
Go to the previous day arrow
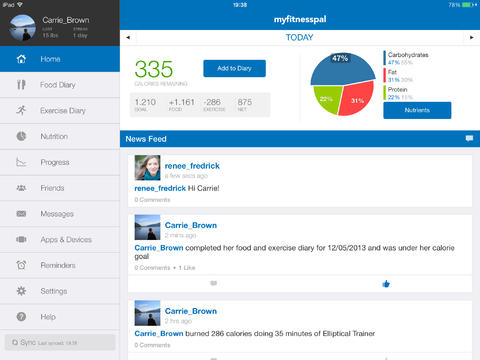tap(128, 37)
